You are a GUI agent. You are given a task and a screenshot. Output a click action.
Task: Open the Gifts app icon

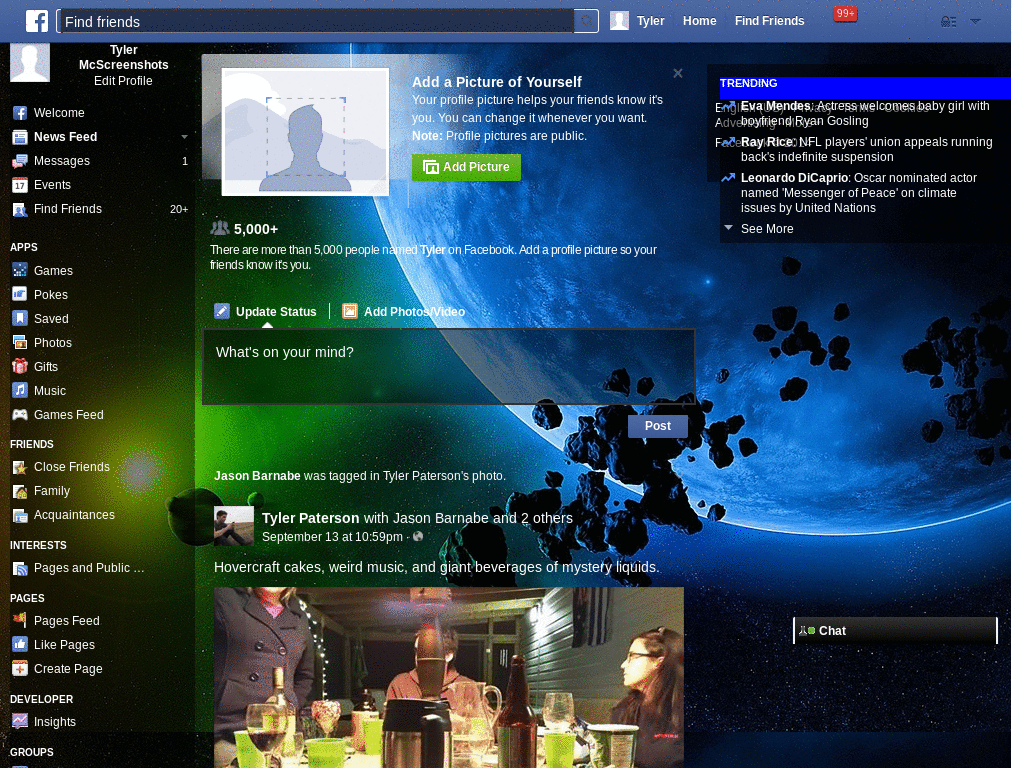tap(20, 366)
